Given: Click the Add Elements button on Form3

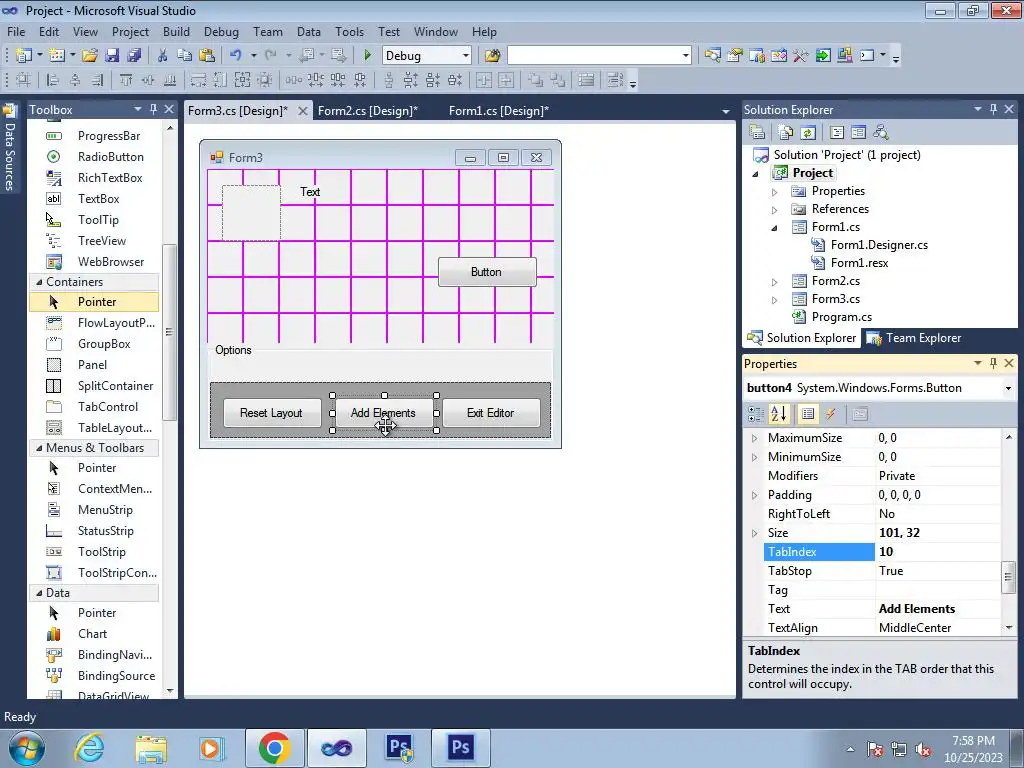Looking at the screenshot, I should tap(383, 413).
